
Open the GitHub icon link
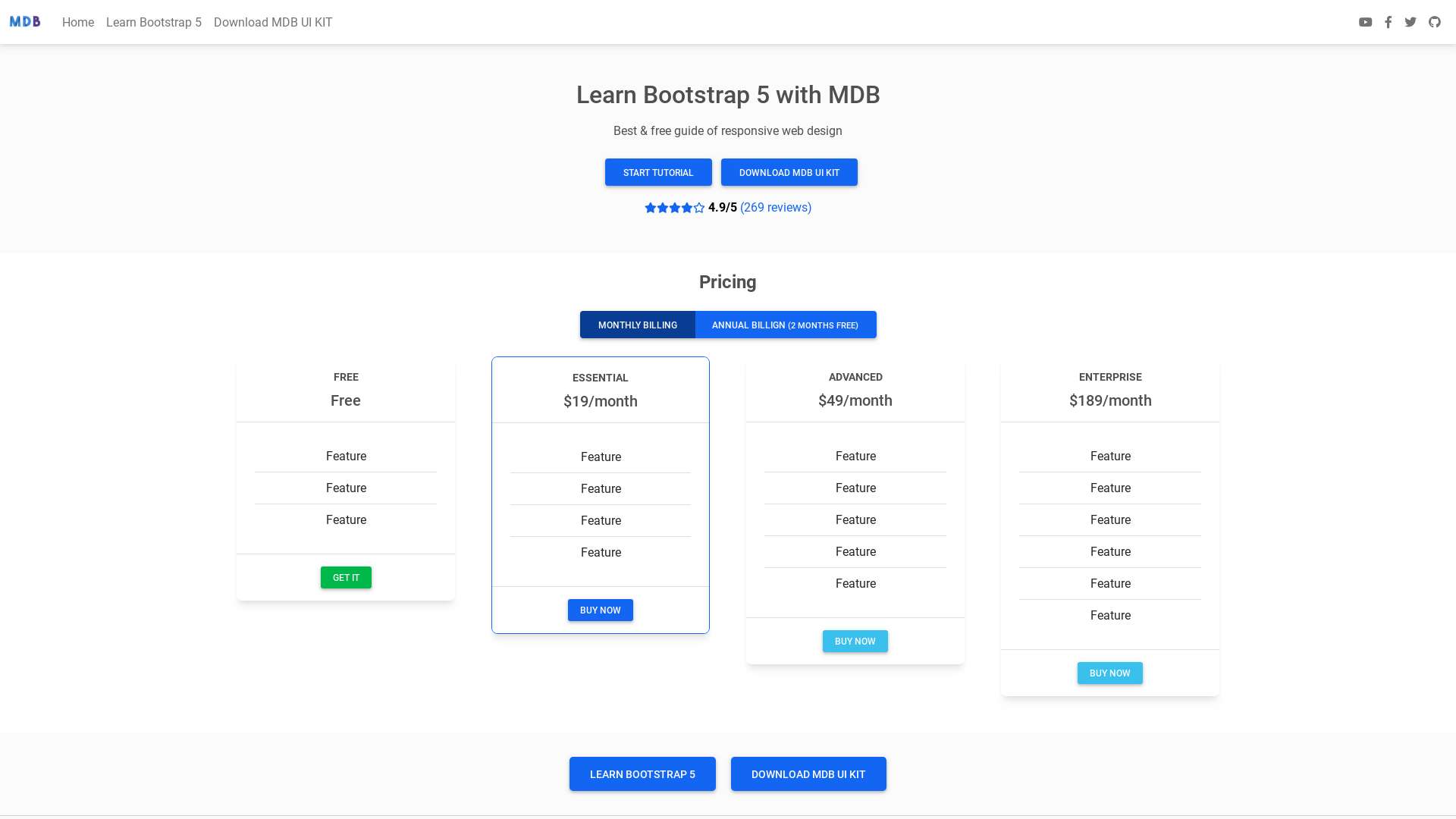1435,22
